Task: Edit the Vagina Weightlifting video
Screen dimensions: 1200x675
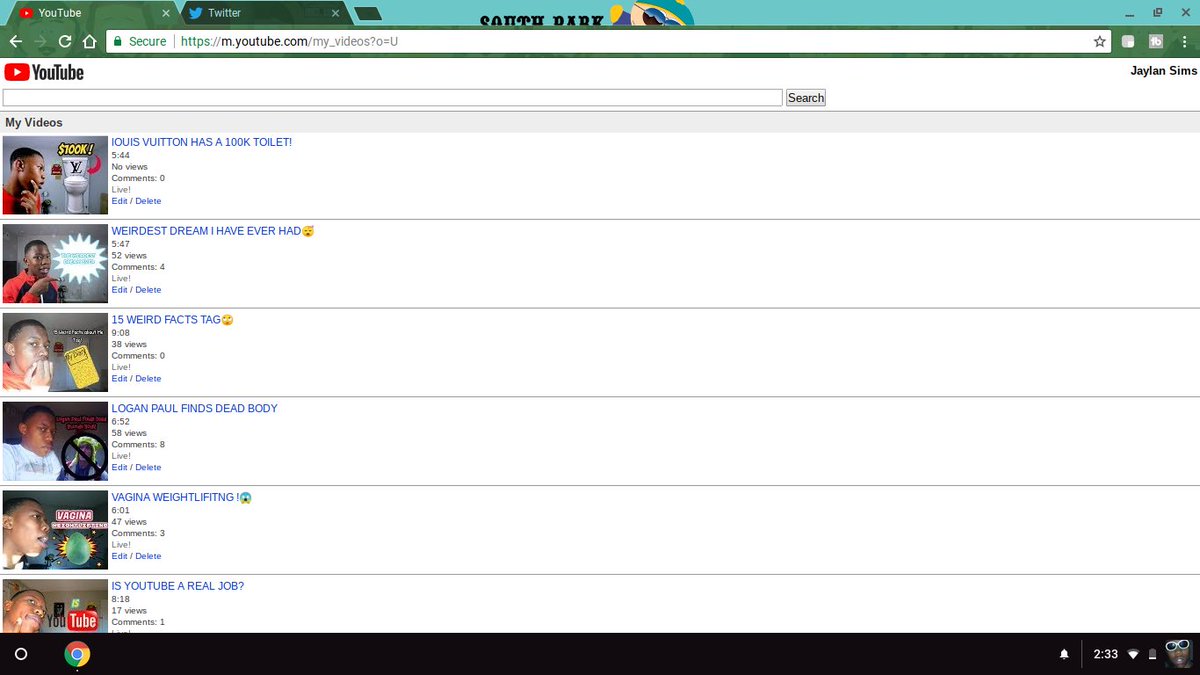Action: coord(119,556)
